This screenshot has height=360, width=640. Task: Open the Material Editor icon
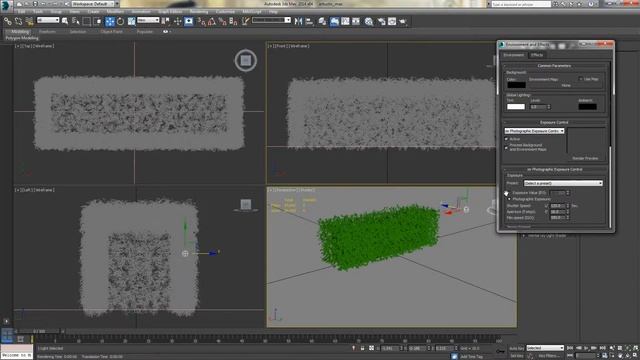click(369, 21)
